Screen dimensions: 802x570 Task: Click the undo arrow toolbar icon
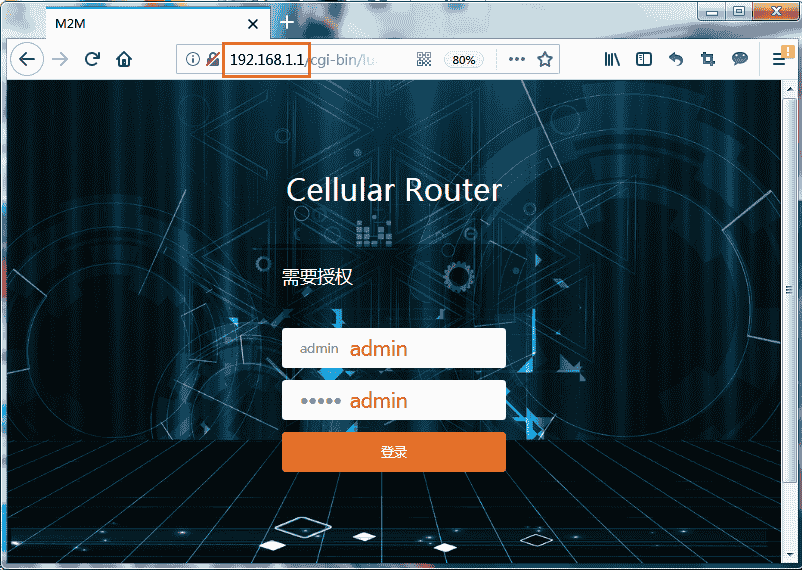tap(676, 59)
